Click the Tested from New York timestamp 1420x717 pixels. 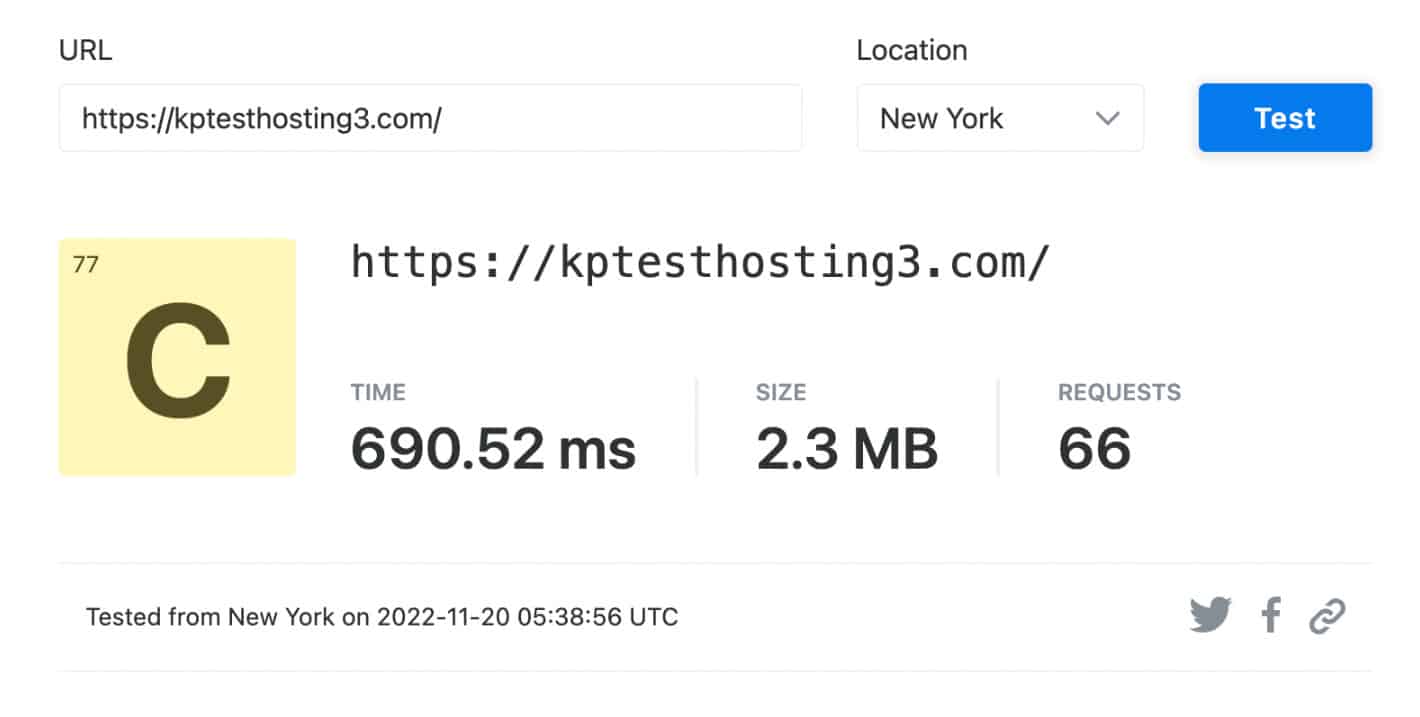tap(382, 617)
